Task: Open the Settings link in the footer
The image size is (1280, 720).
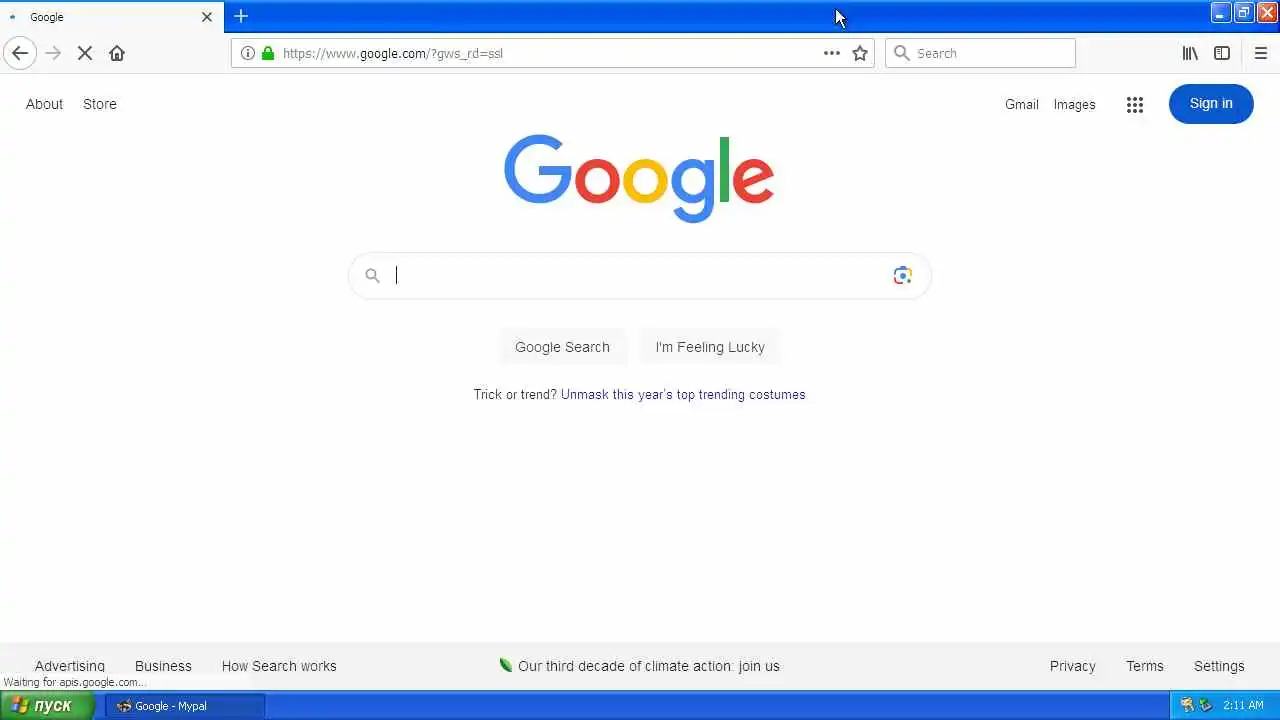Action: [x=1219, y=666]
